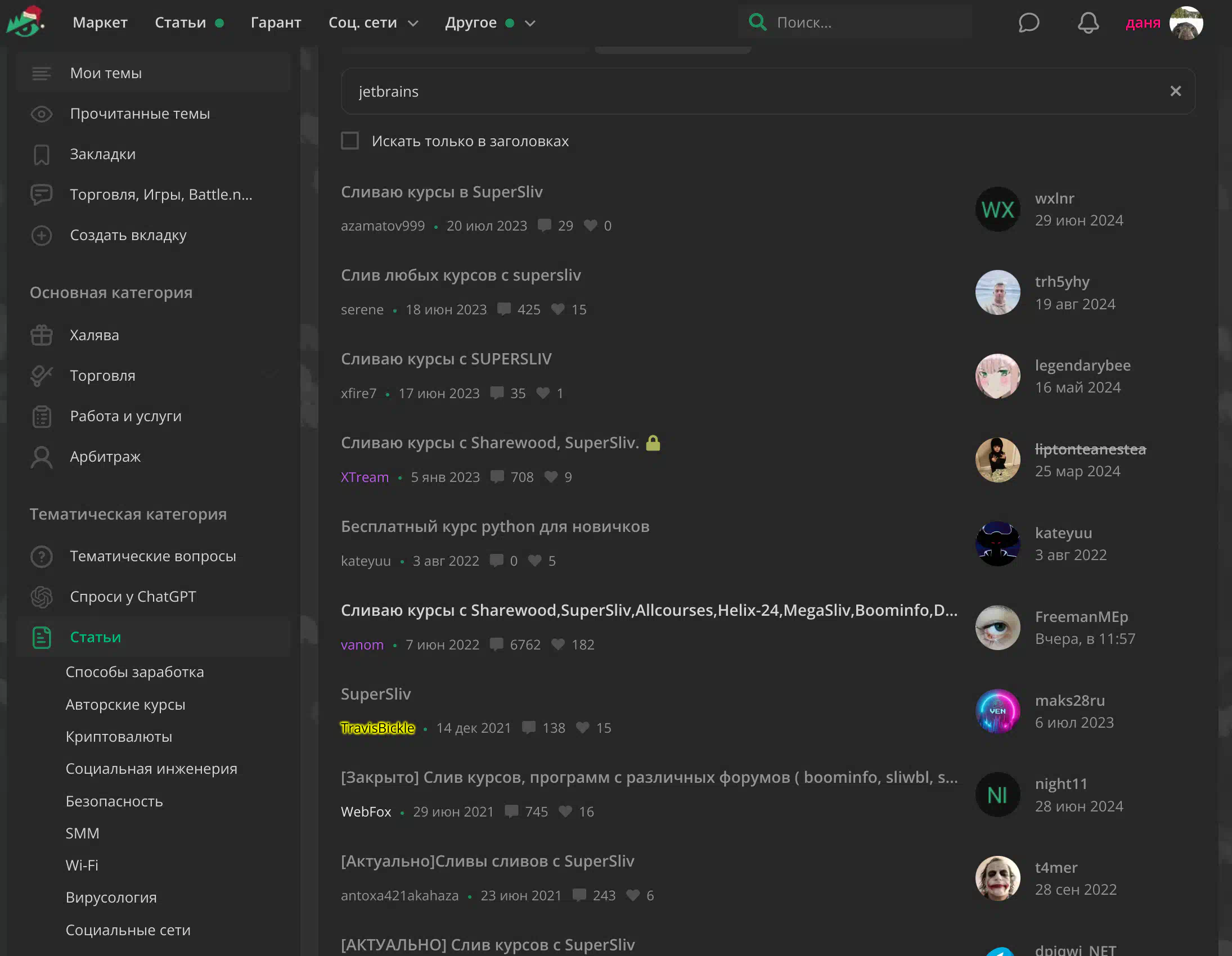Open Социальные сети subcategory
1232x956 pixels.
128,930
